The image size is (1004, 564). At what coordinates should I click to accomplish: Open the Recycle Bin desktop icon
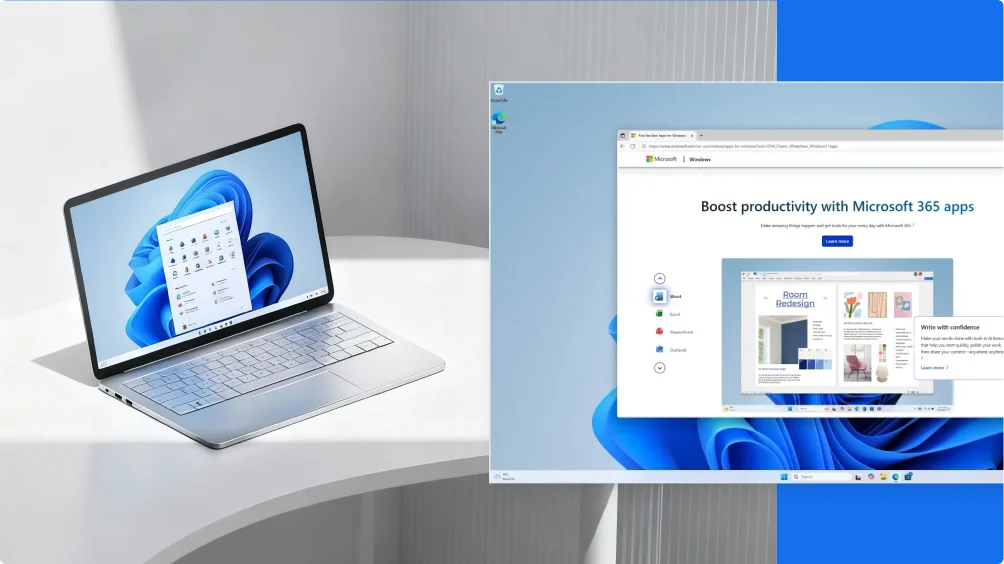click(499, 93)
